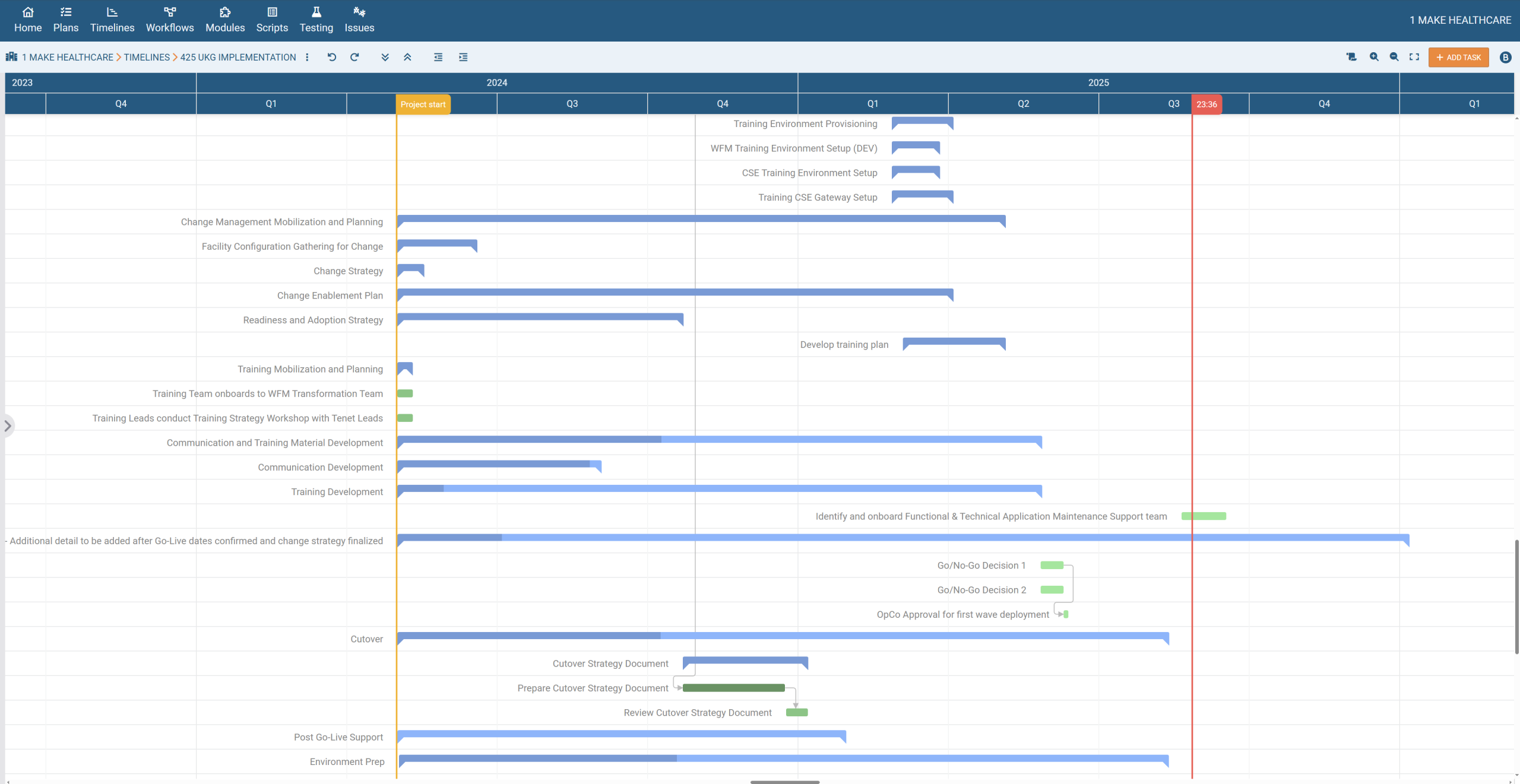Click the scroll-shaped script icon in toolbar

[x=1351, y=57]
